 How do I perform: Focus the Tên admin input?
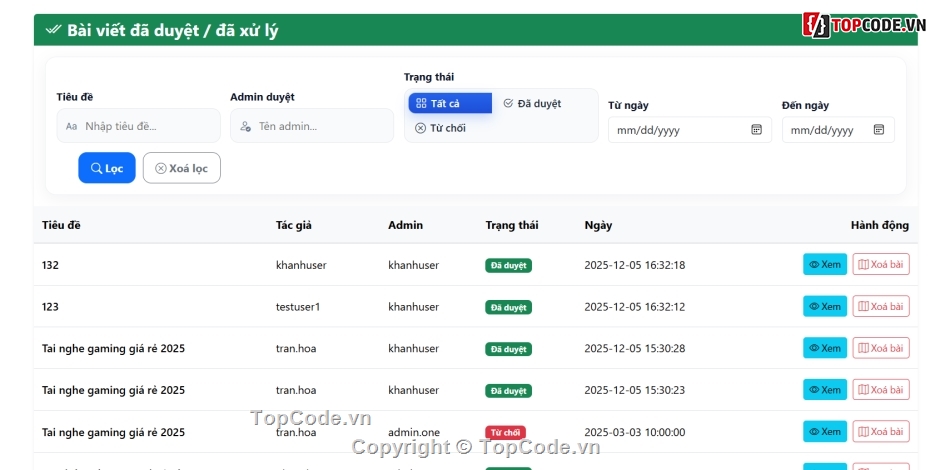312,126
